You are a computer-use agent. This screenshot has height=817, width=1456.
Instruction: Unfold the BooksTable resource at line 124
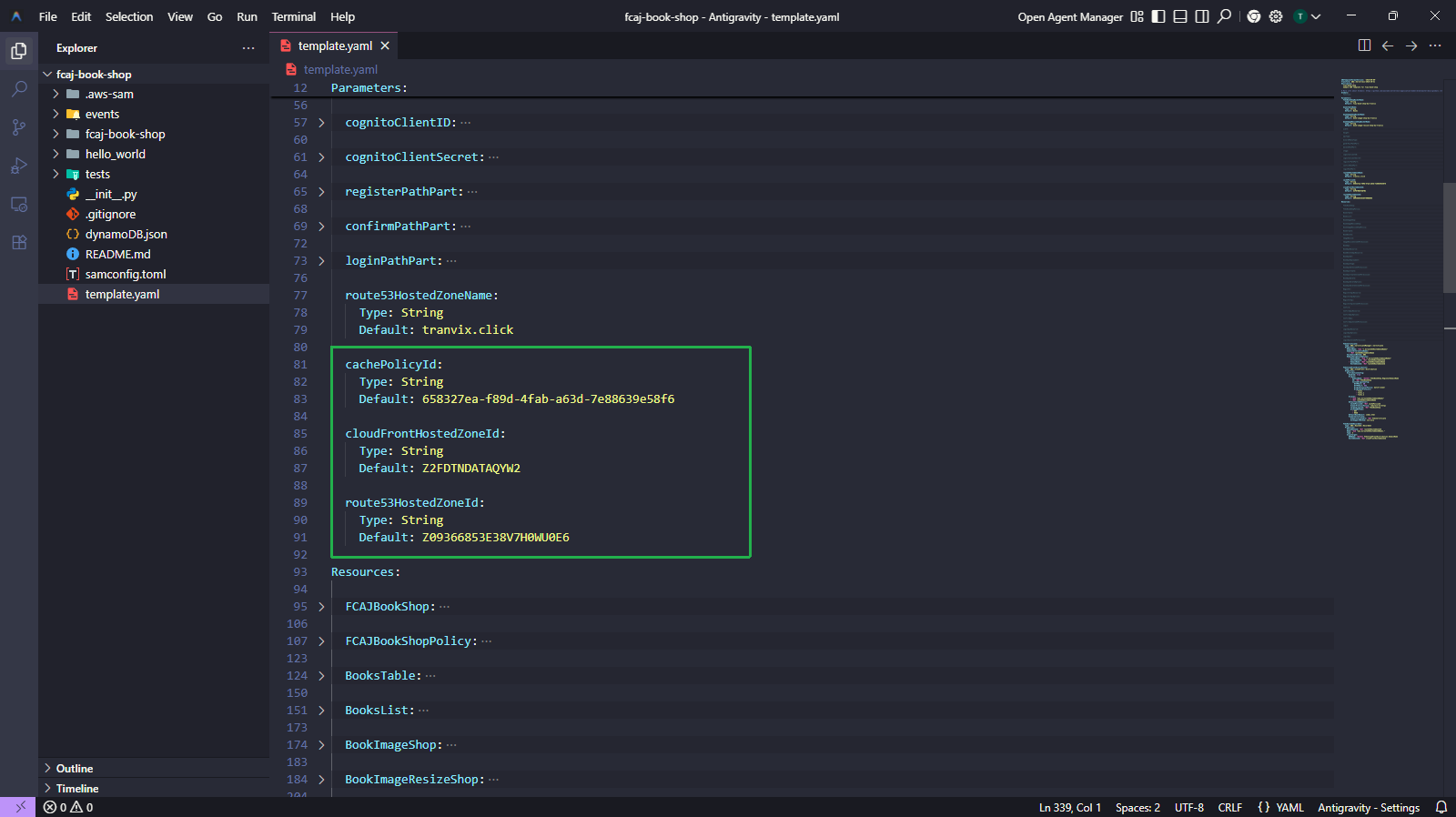321,676
